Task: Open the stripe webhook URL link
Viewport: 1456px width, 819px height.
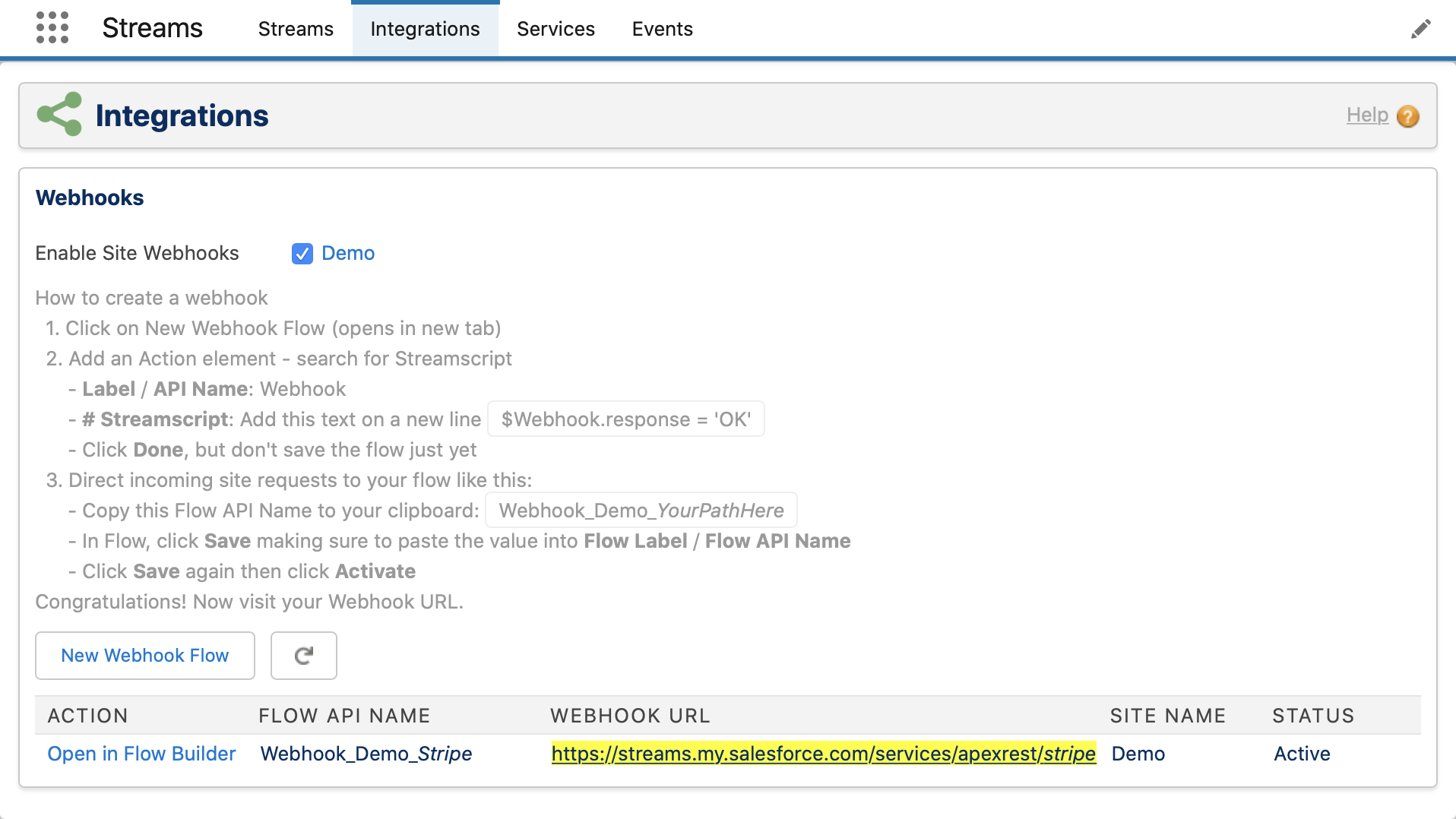Action: click(824, 754)
